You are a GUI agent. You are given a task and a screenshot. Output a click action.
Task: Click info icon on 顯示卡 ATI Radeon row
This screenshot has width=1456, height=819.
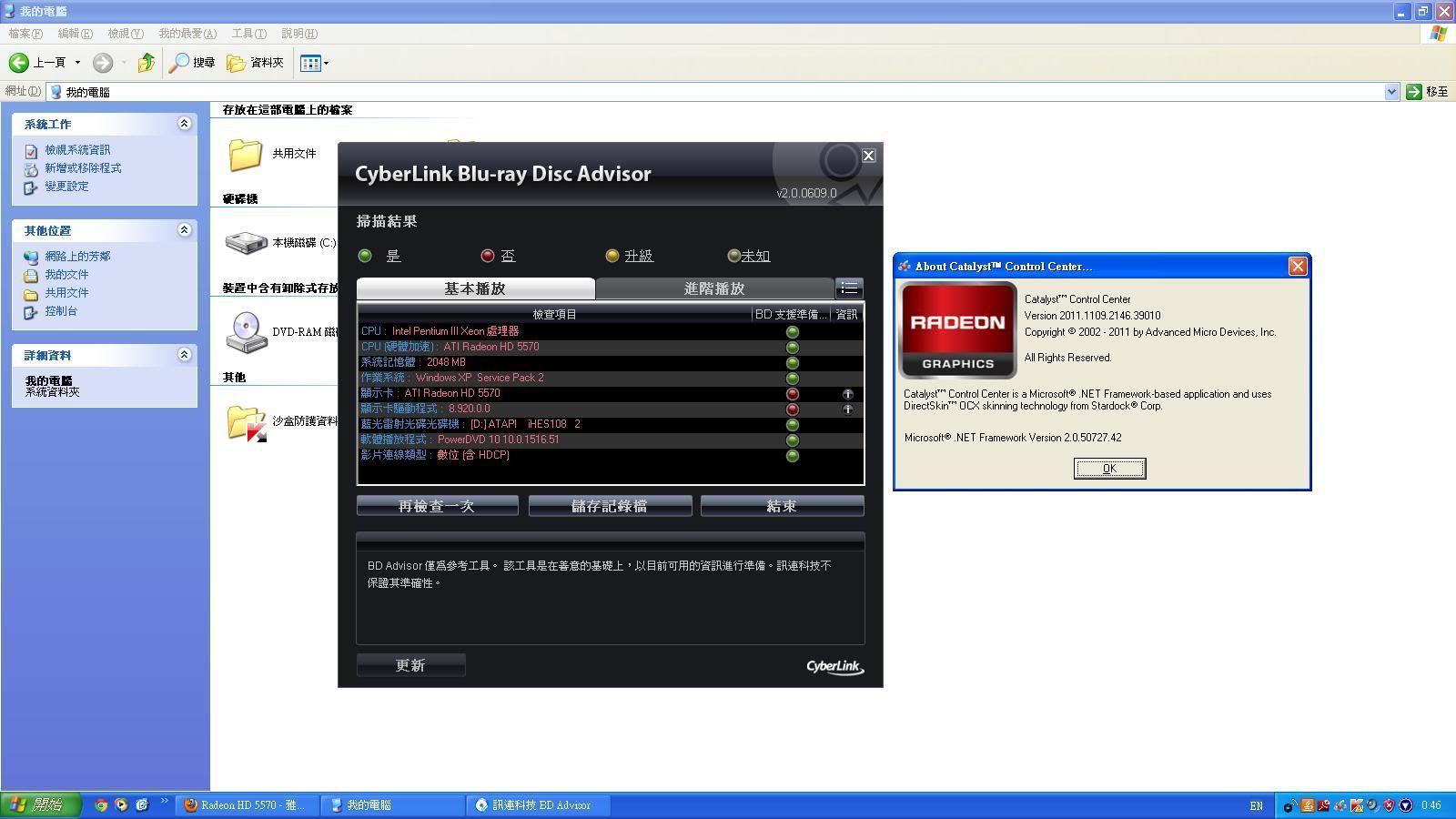tap(847, 394)
